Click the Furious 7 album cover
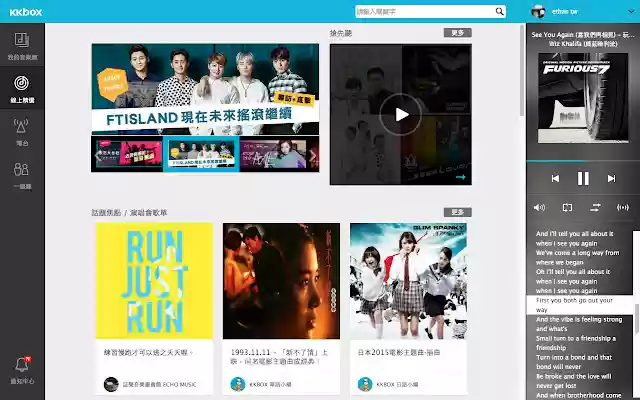This screenshot has width=640, height=400. pyautogui.click(x=583, y=98)
